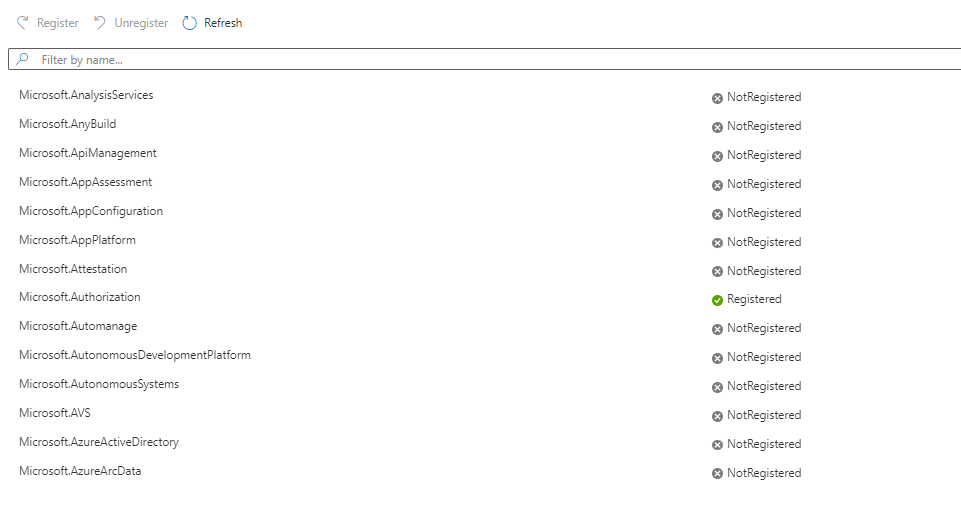Image resolution: width=961 pixels, height=512 pixels.
Task: Click NotRegistered status icon for Microsoft.ApiManagement
Action: pos(717,156)
